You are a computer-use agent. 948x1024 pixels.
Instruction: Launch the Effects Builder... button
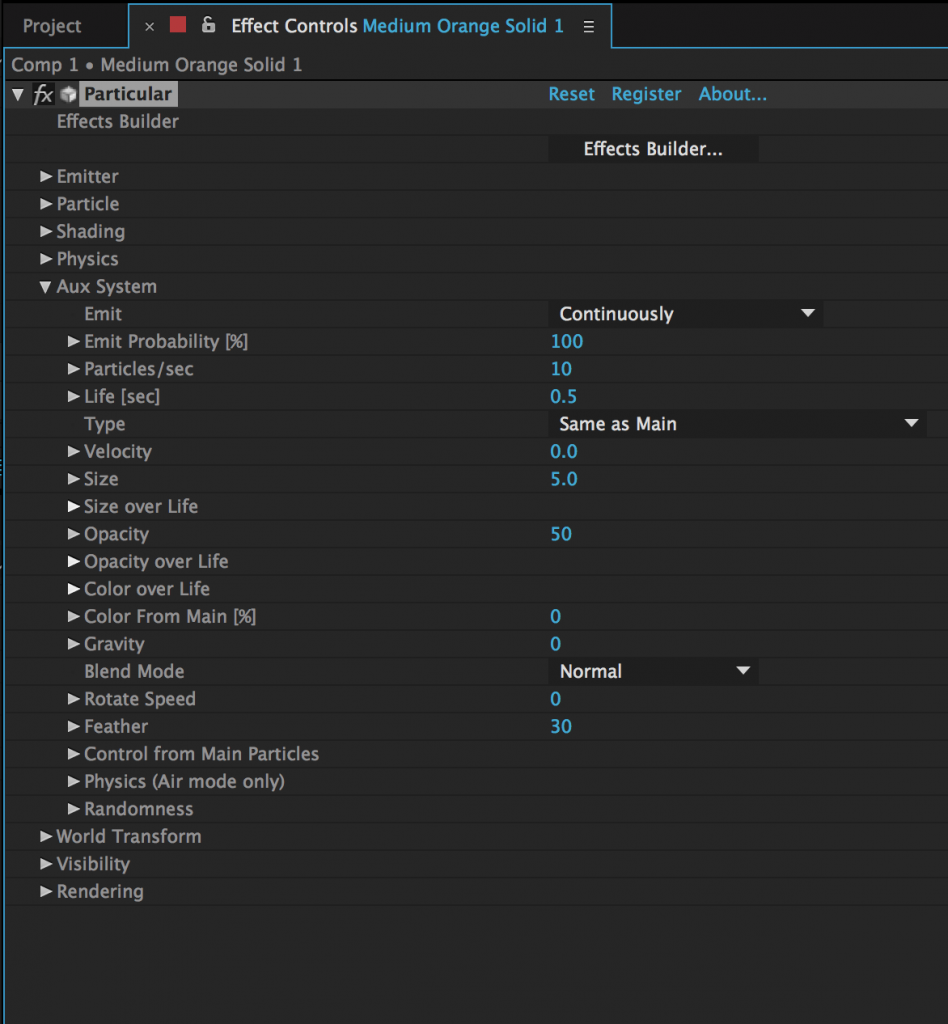click(x=653, y=149)
